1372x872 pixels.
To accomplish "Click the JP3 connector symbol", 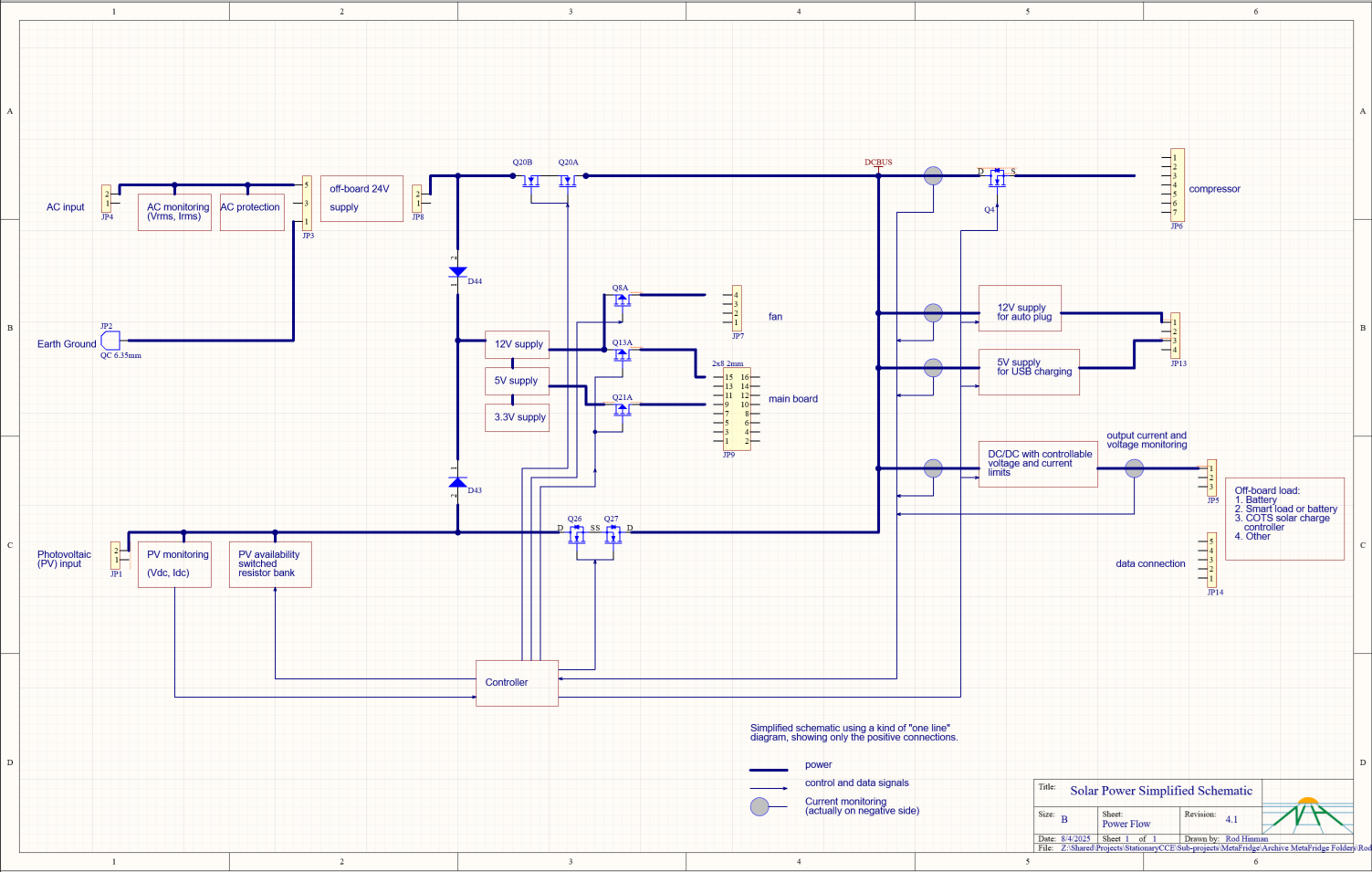I will click(x=307, y=204).
